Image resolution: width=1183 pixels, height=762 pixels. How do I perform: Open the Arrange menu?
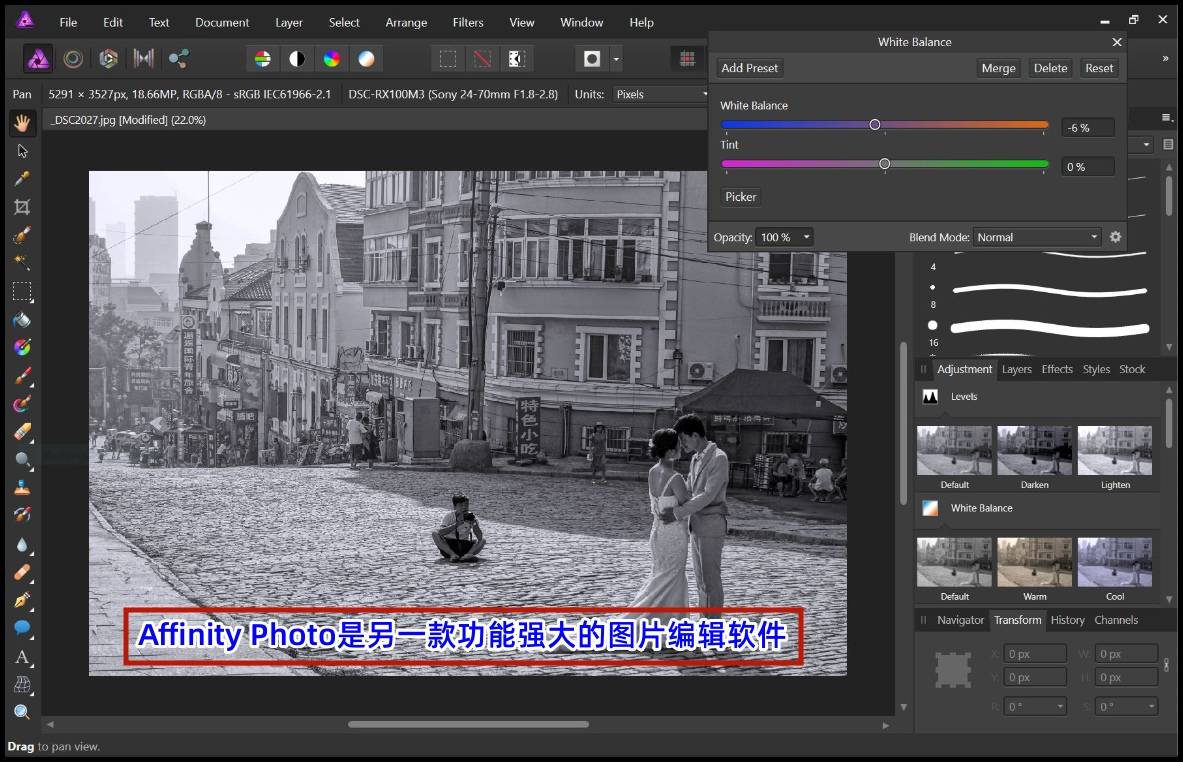click(406, 23)
